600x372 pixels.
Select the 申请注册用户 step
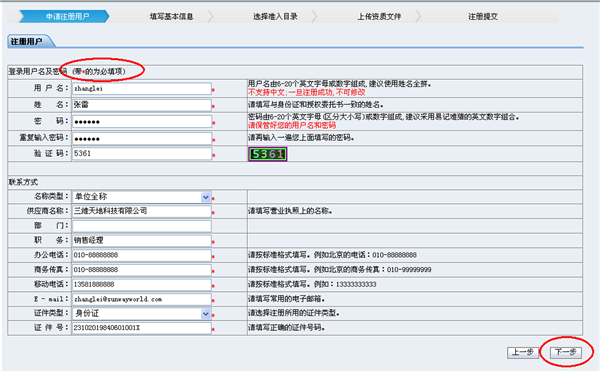click(65, 16)
